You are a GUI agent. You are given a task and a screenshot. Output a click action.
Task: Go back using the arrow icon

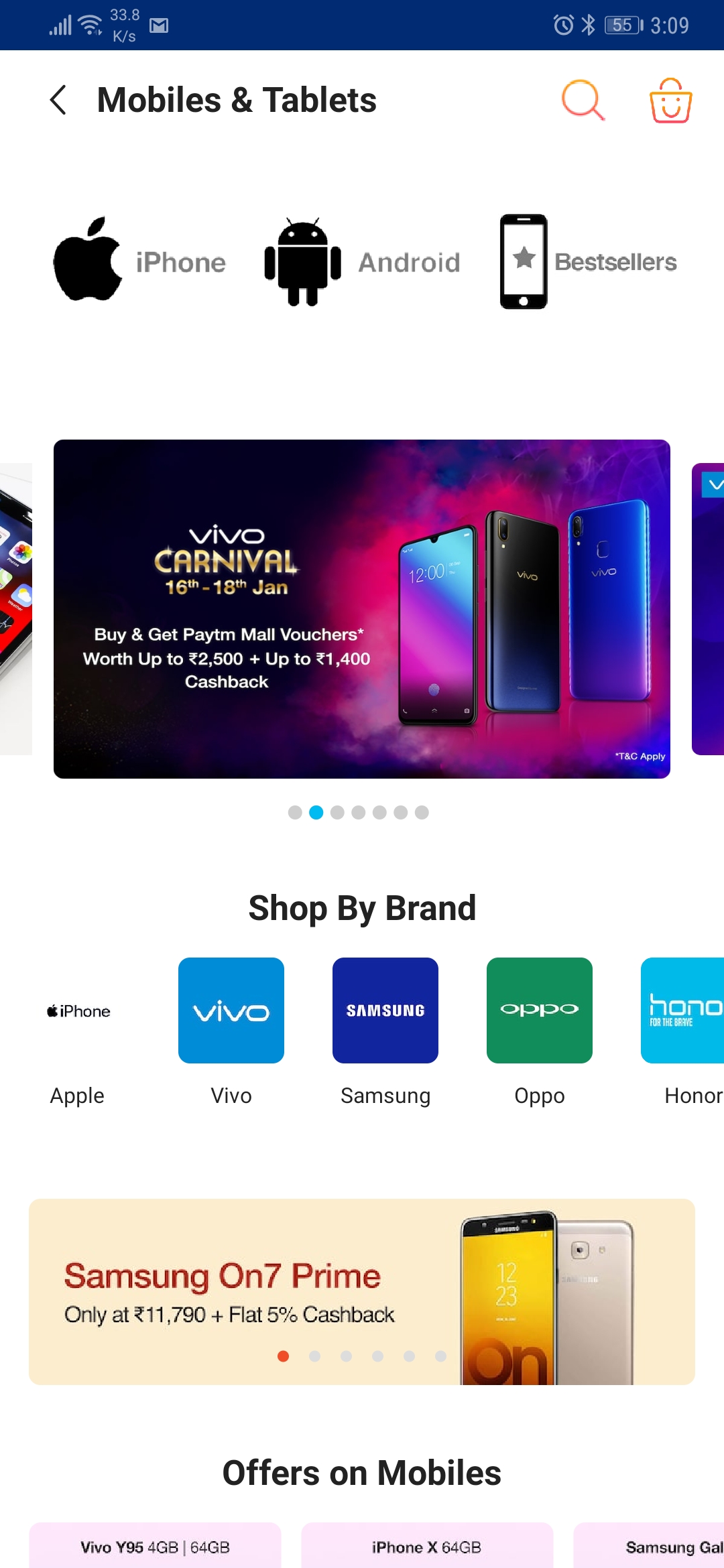[x=58, y=100]
